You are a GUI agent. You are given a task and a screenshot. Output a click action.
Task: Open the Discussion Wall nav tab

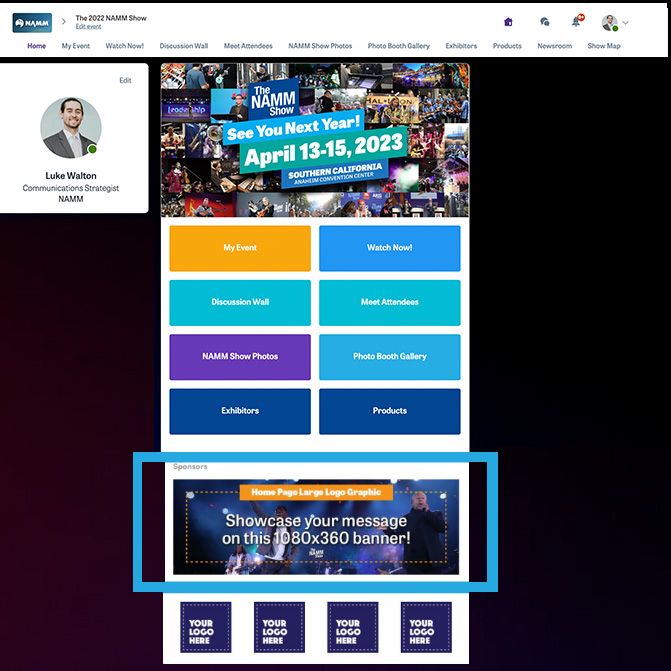(184, 46)
